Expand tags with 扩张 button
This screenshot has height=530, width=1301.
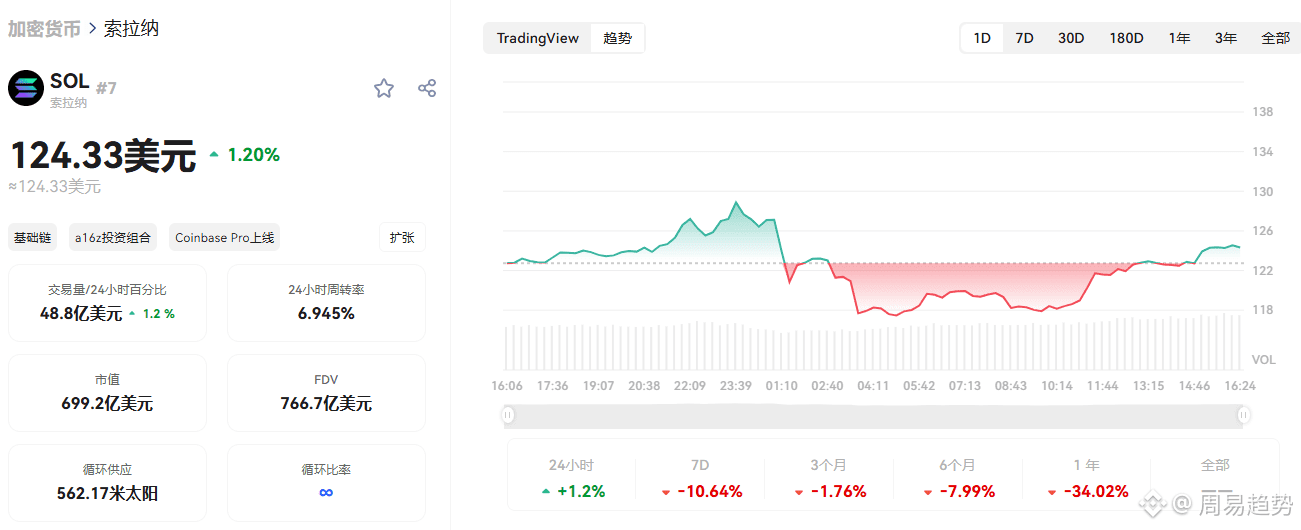coord(402,238)
